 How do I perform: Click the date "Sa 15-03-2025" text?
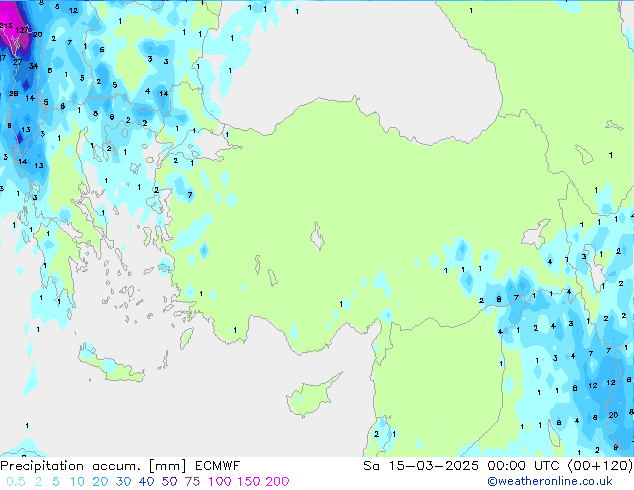click(x=421, y=466)
